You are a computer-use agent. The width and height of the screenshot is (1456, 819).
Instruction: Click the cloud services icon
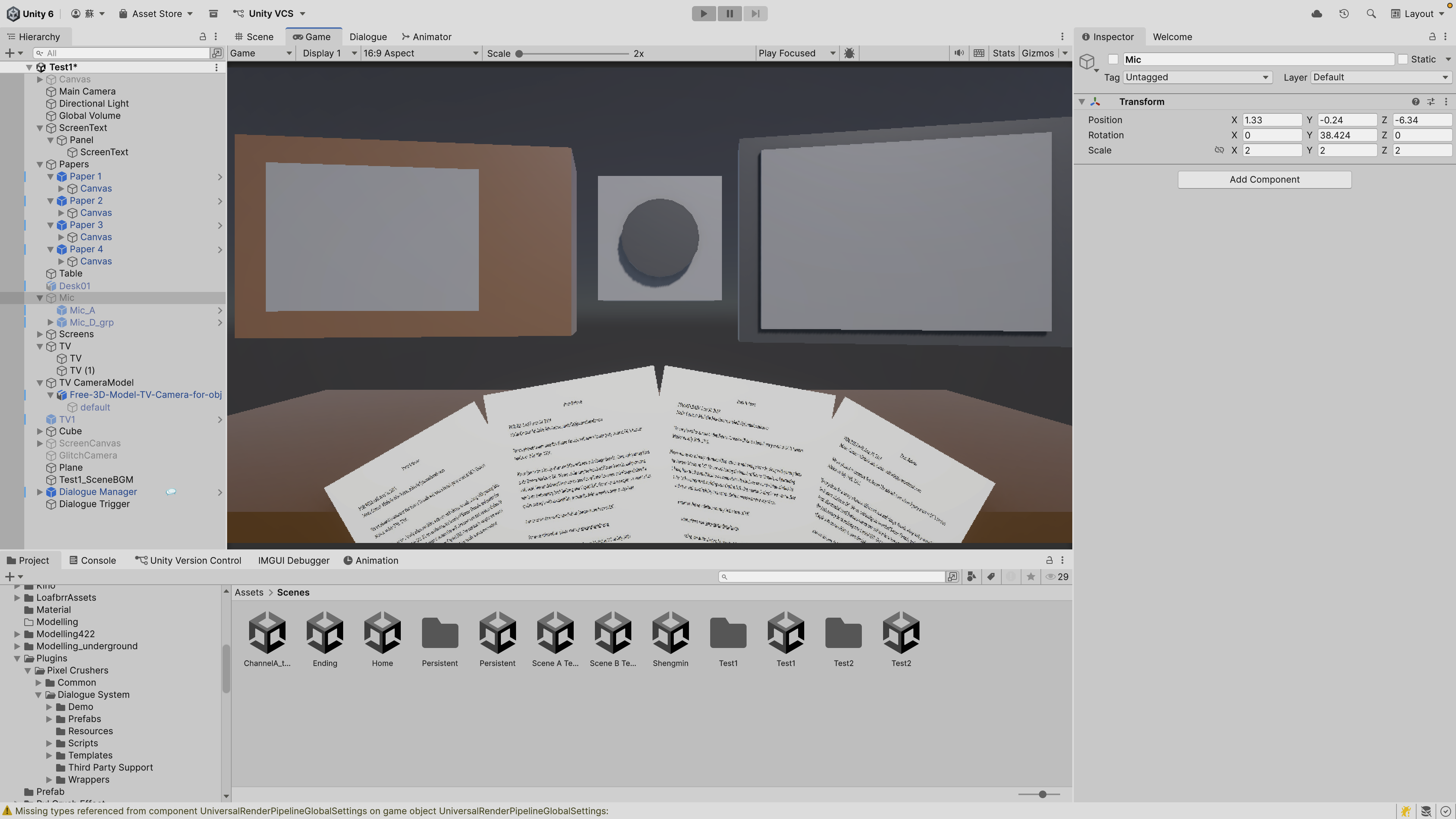1316,14
